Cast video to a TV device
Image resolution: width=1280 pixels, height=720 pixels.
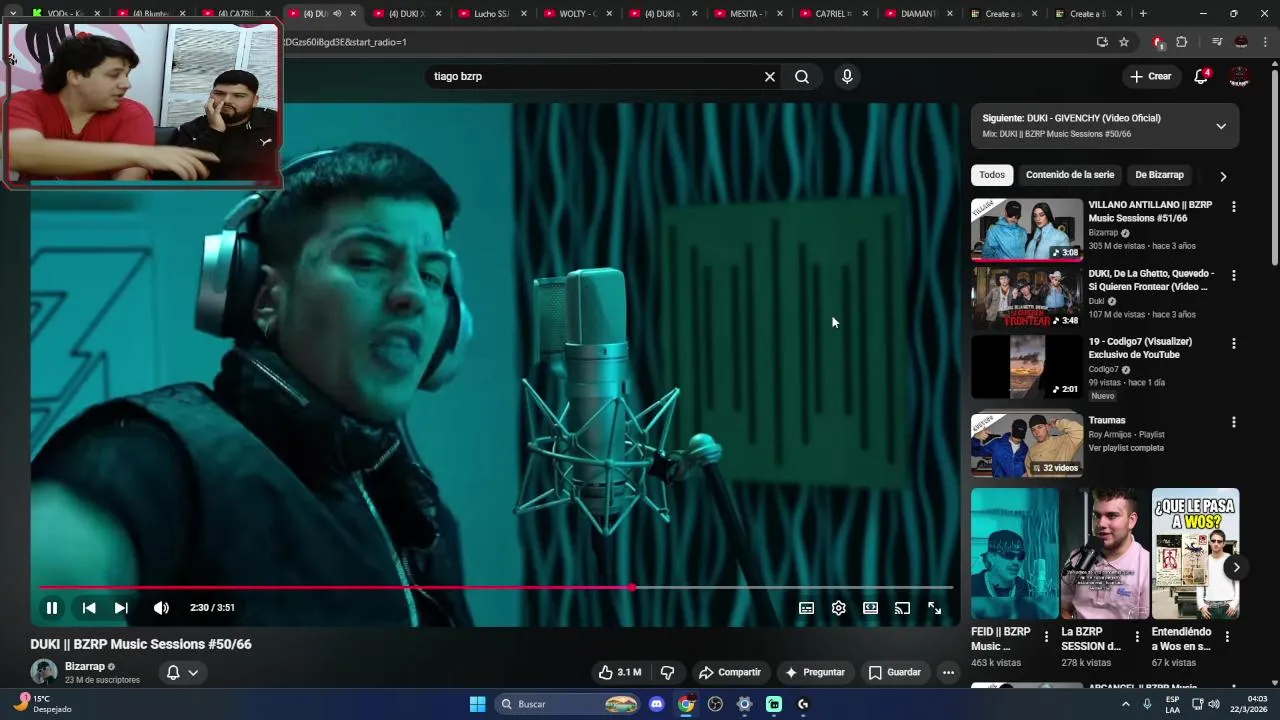pyautogui.click(x=902, y=608)
